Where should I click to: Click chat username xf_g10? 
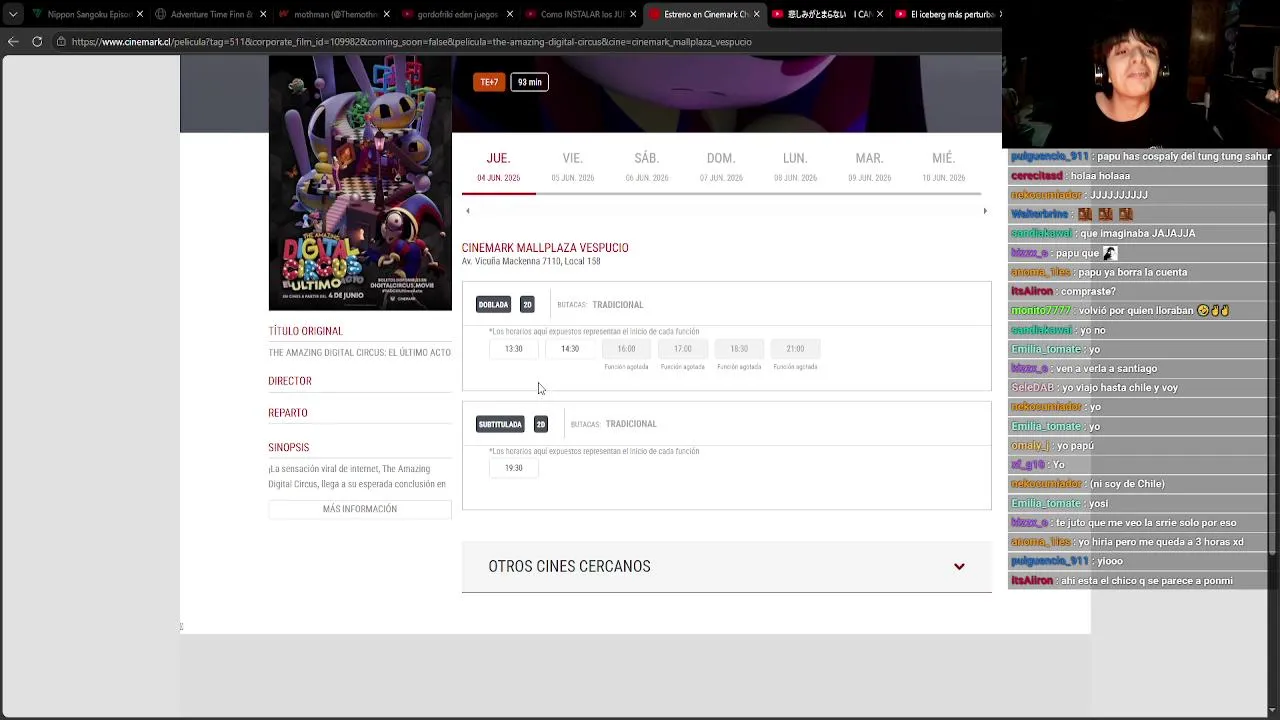pyautogui.click(x=1028, y=465)
